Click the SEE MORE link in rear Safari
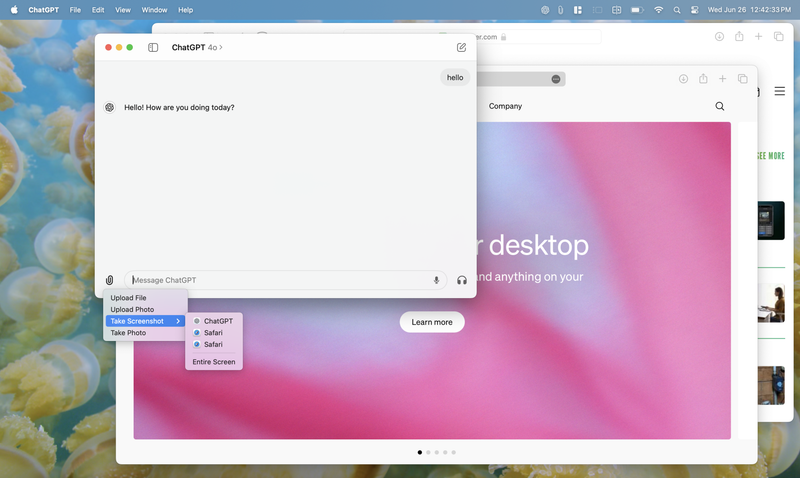This screenshot has height=478, width=800. point(771,156)
